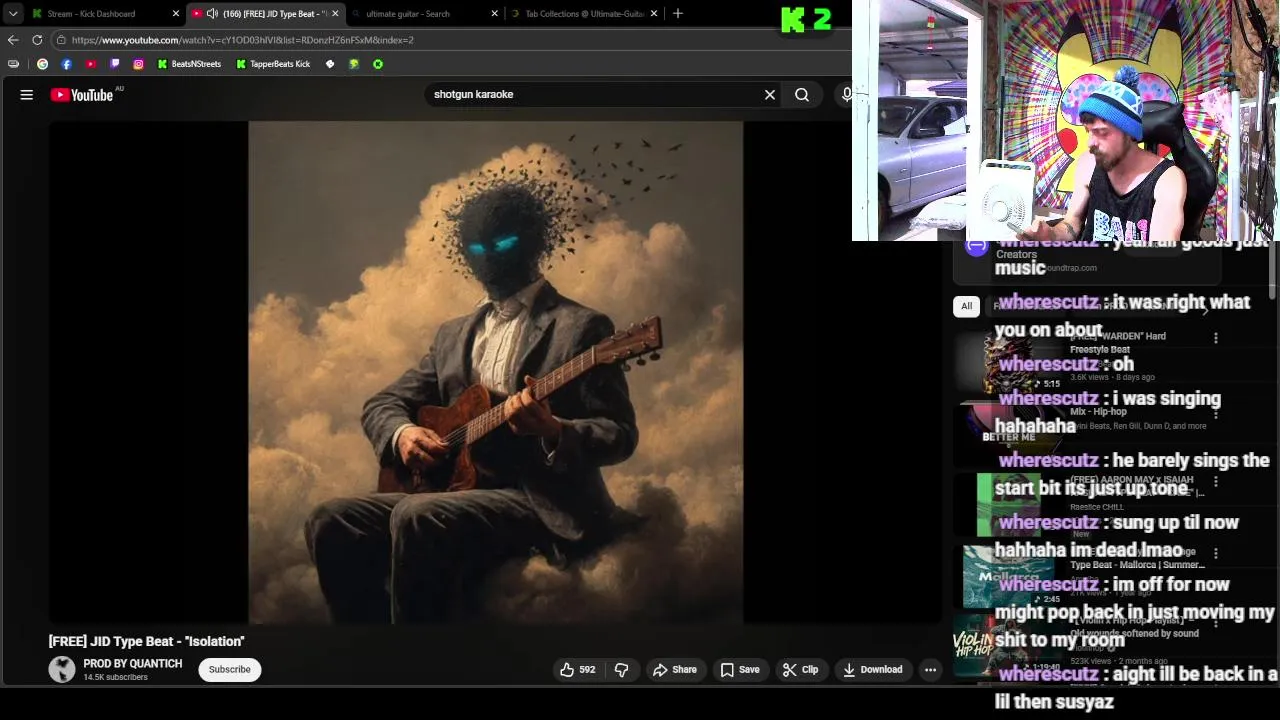Open the Violin Hip Hop playlist thumbnail
This screenshot has width=1280, height=720.
point(1009,646)
